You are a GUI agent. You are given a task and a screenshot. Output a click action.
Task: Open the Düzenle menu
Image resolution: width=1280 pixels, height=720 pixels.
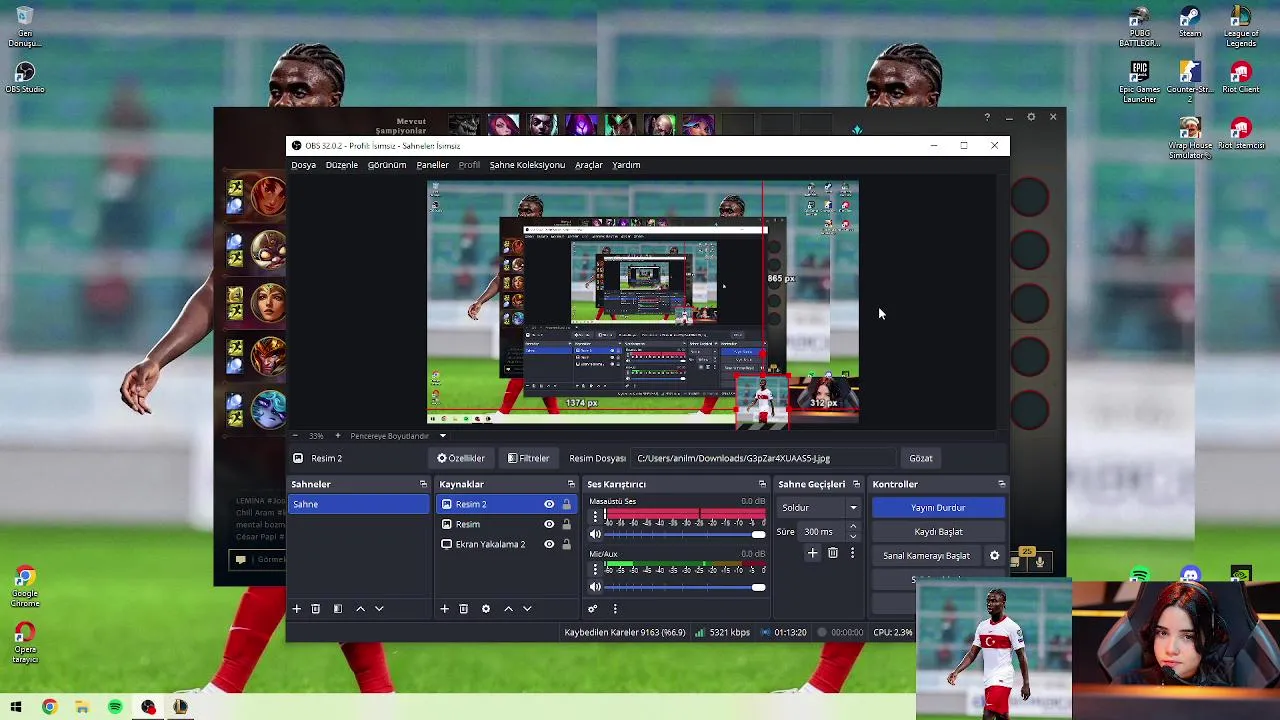point(341,165)
